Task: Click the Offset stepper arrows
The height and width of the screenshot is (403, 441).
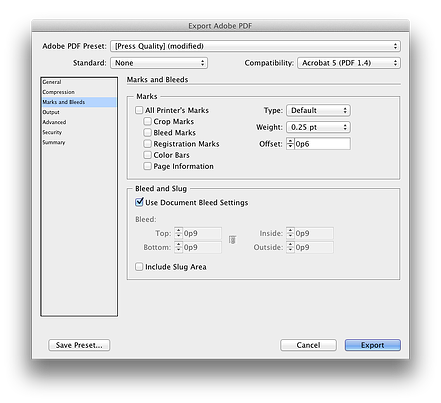Action: click(290, 144)
